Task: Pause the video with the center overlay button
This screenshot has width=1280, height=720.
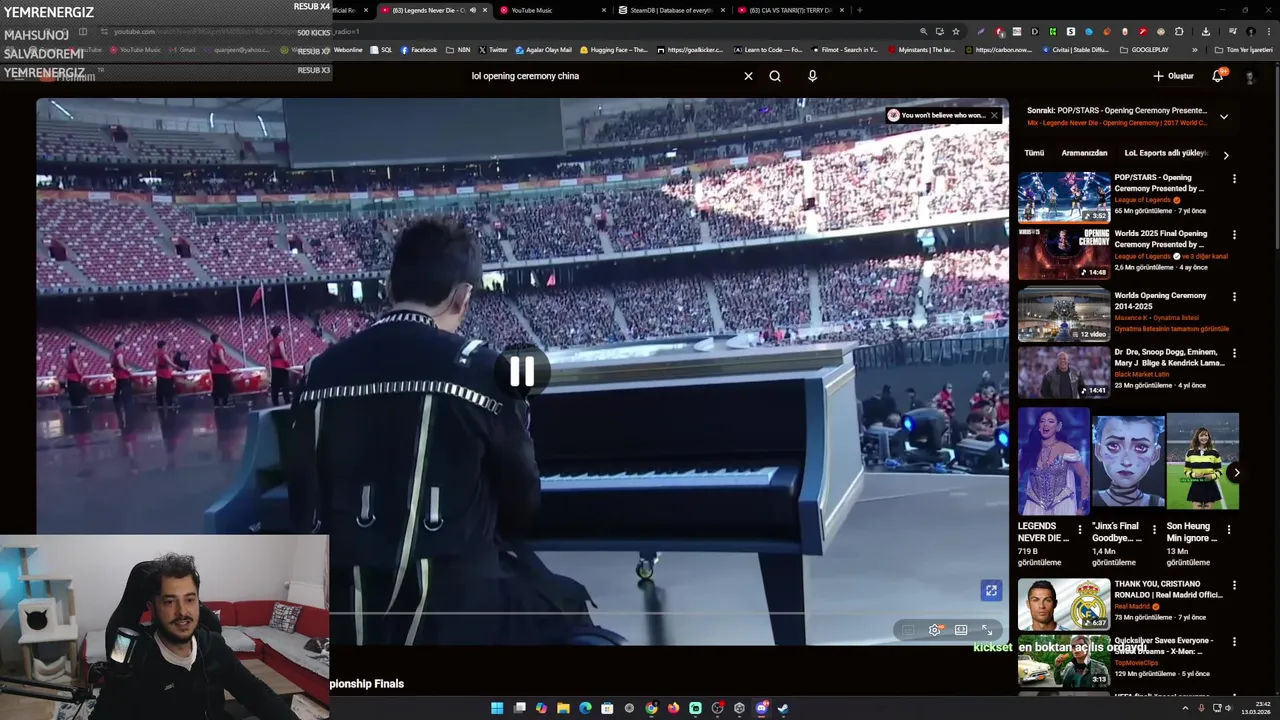Action: click(x=522, y=372)
